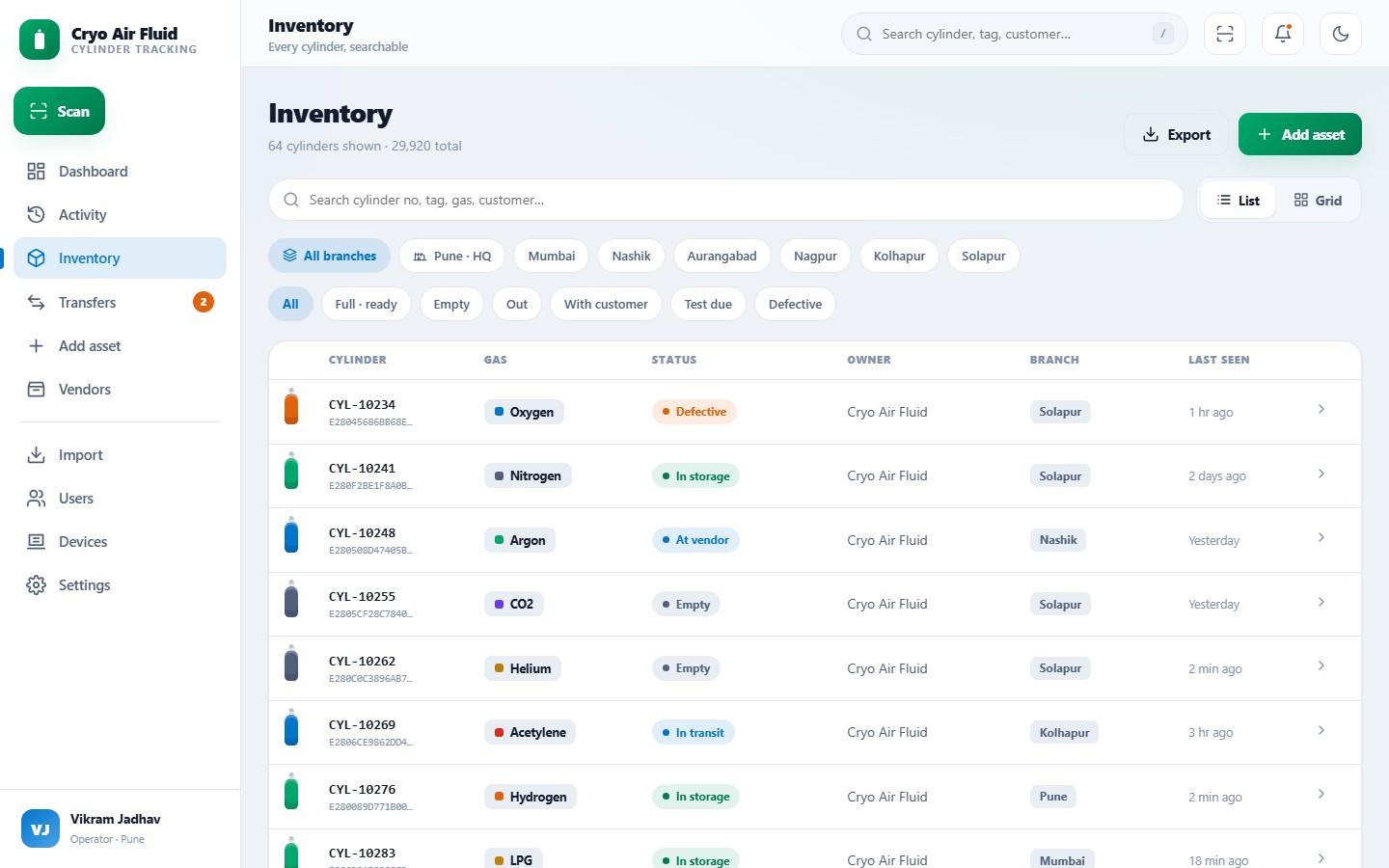Filter by Out status
This screenshot has width=1389, height=868.
point(517,304)
